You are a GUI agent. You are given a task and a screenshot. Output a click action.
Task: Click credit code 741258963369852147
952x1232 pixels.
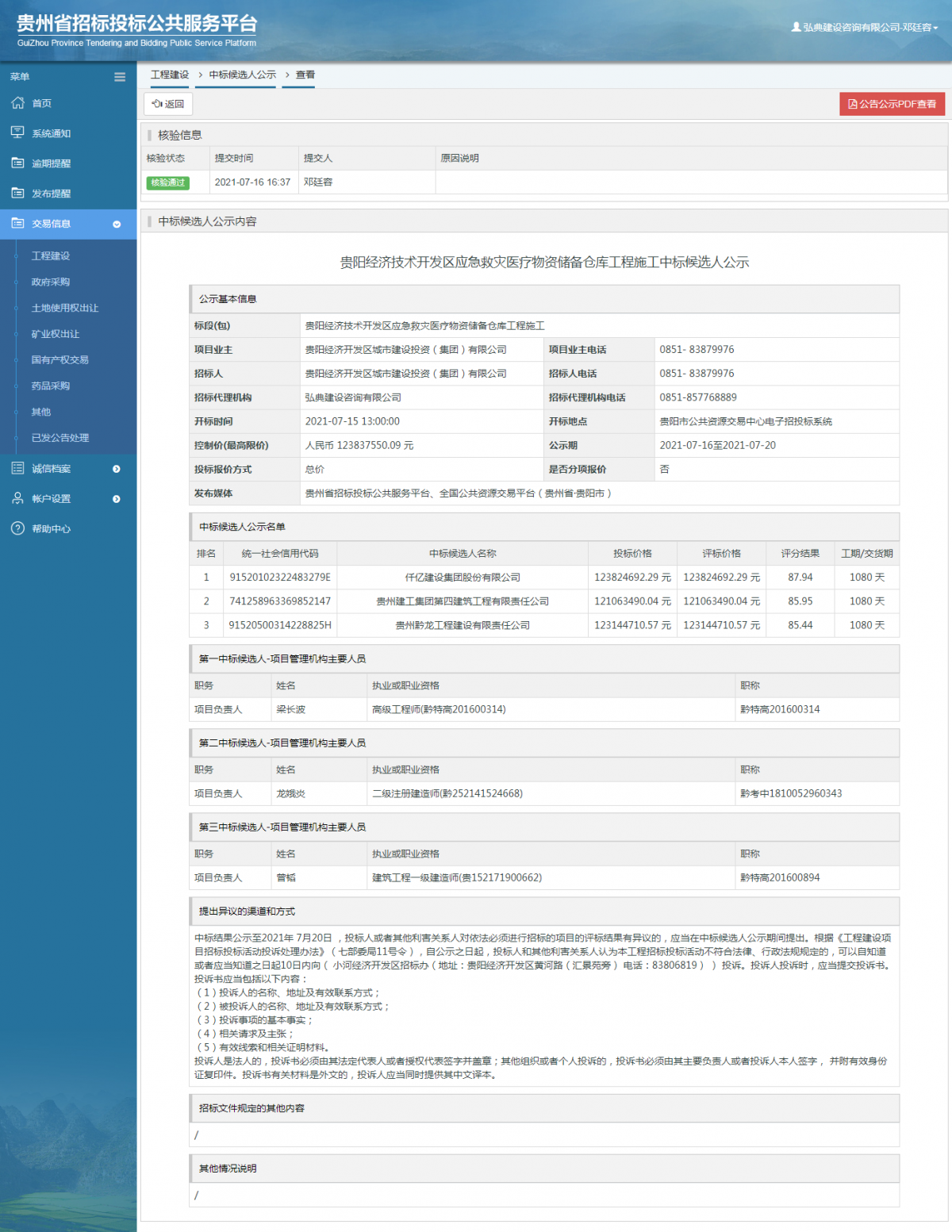click(280, 601)
